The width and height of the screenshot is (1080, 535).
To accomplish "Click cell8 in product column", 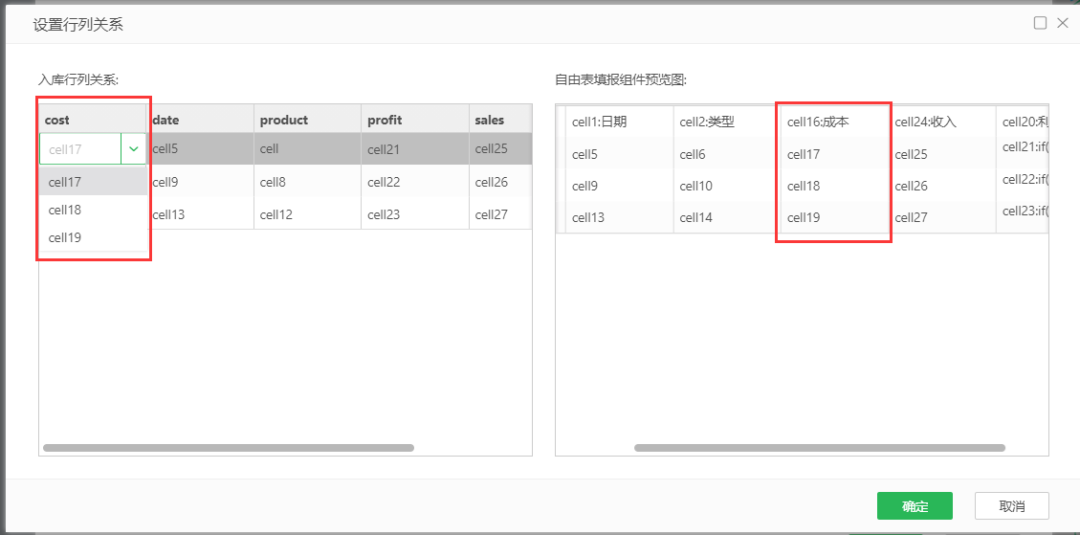I will tap(308, 182).
